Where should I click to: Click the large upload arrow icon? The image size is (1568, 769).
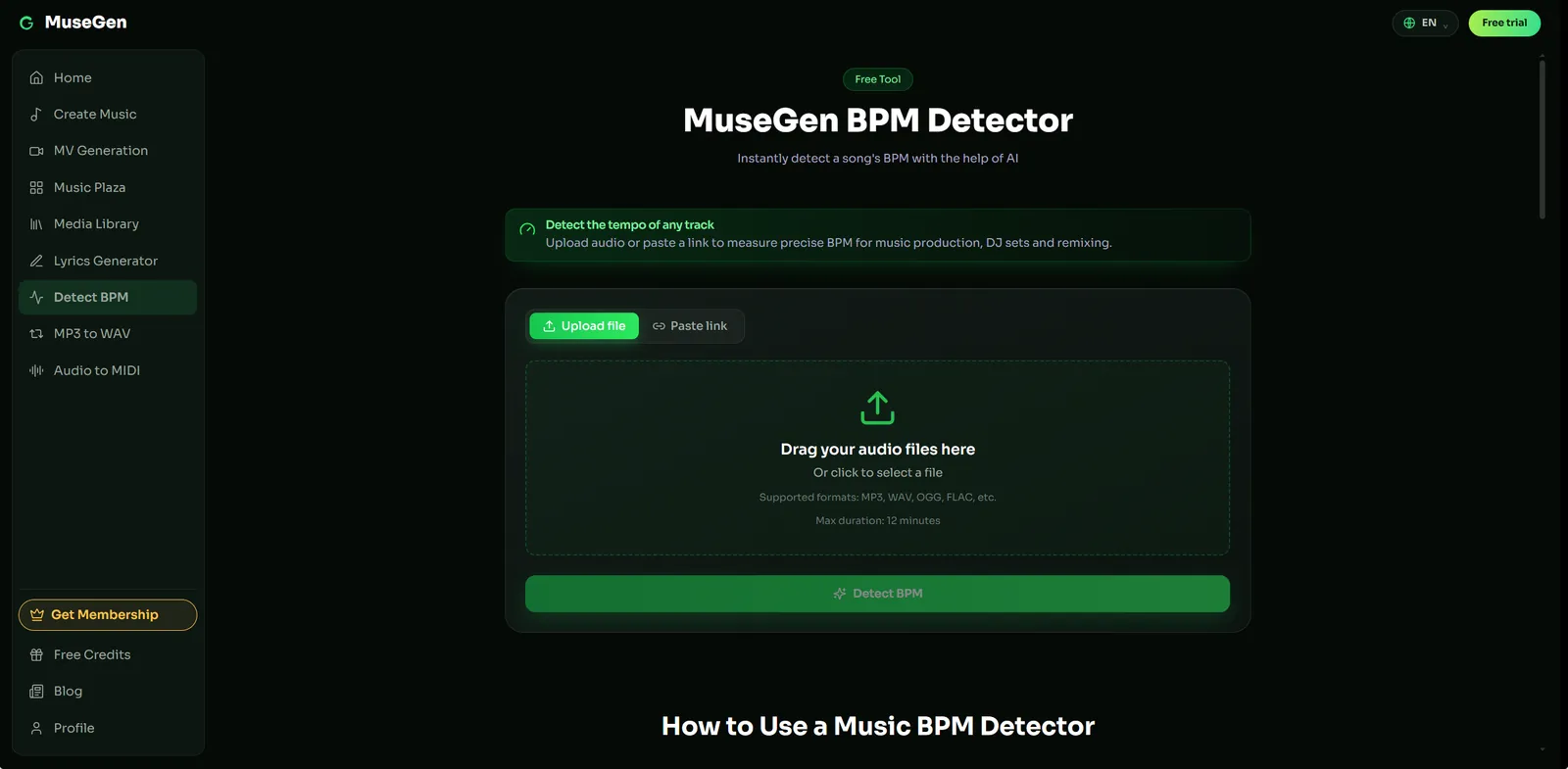877,408
